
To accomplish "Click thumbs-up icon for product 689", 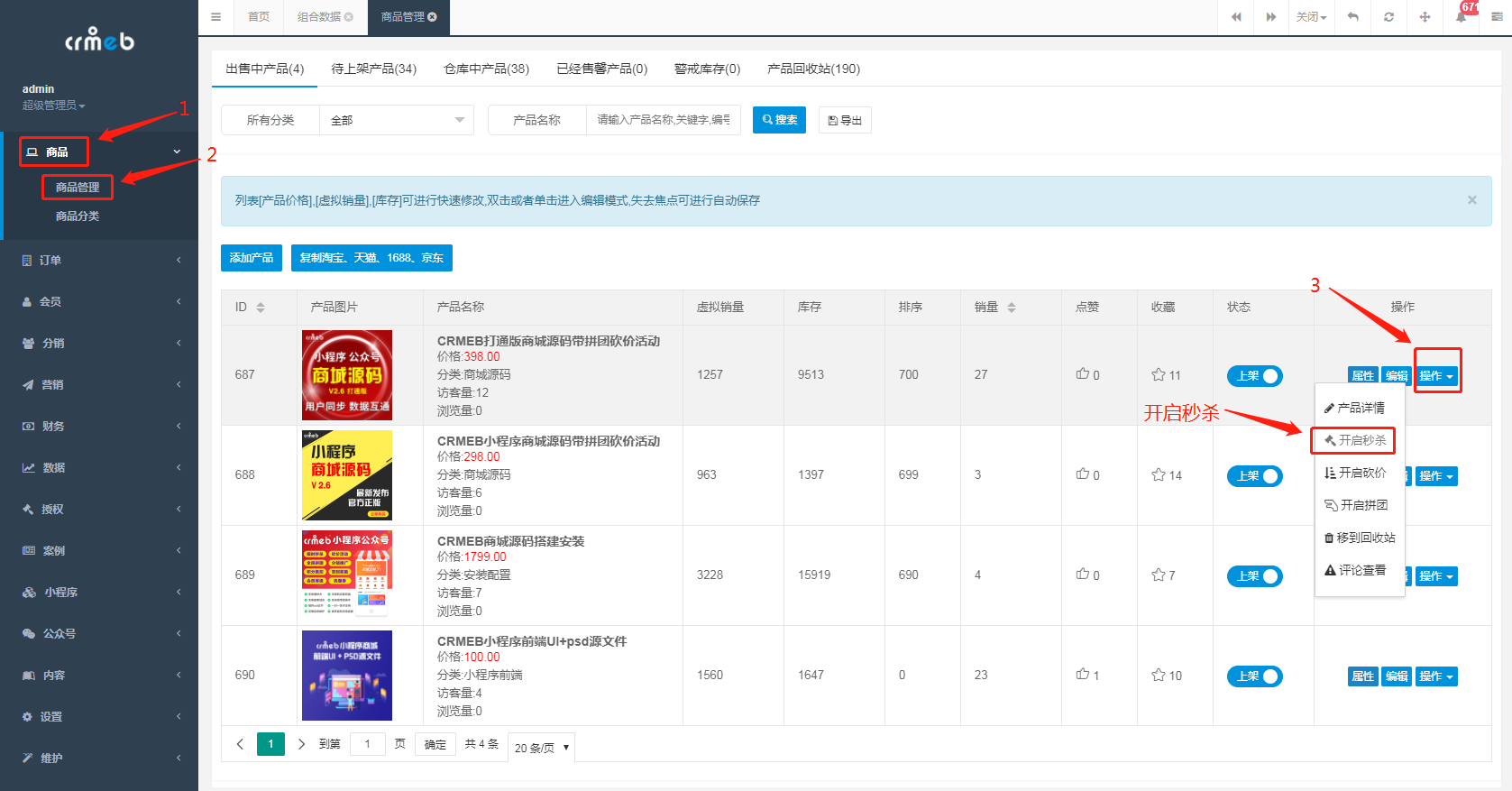I will click(x=1082, y=575).
